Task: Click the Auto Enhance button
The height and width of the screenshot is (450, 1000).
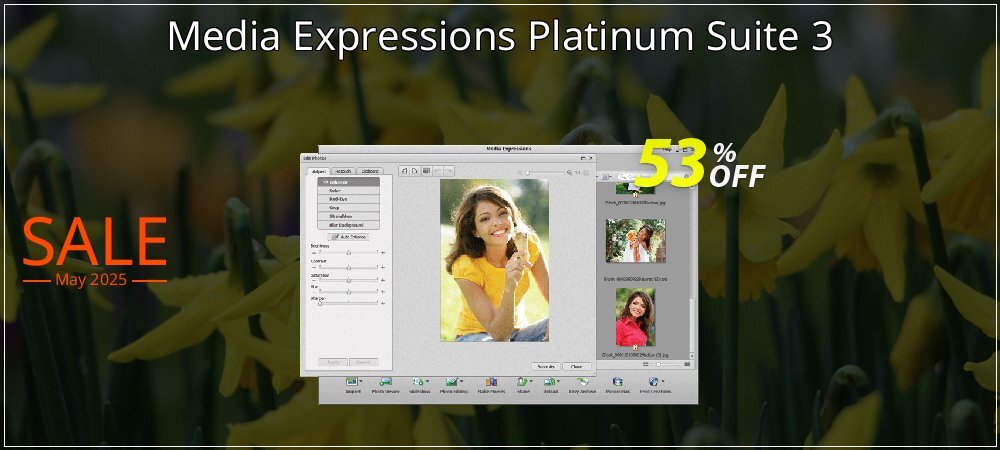Action: pos(348,236)
